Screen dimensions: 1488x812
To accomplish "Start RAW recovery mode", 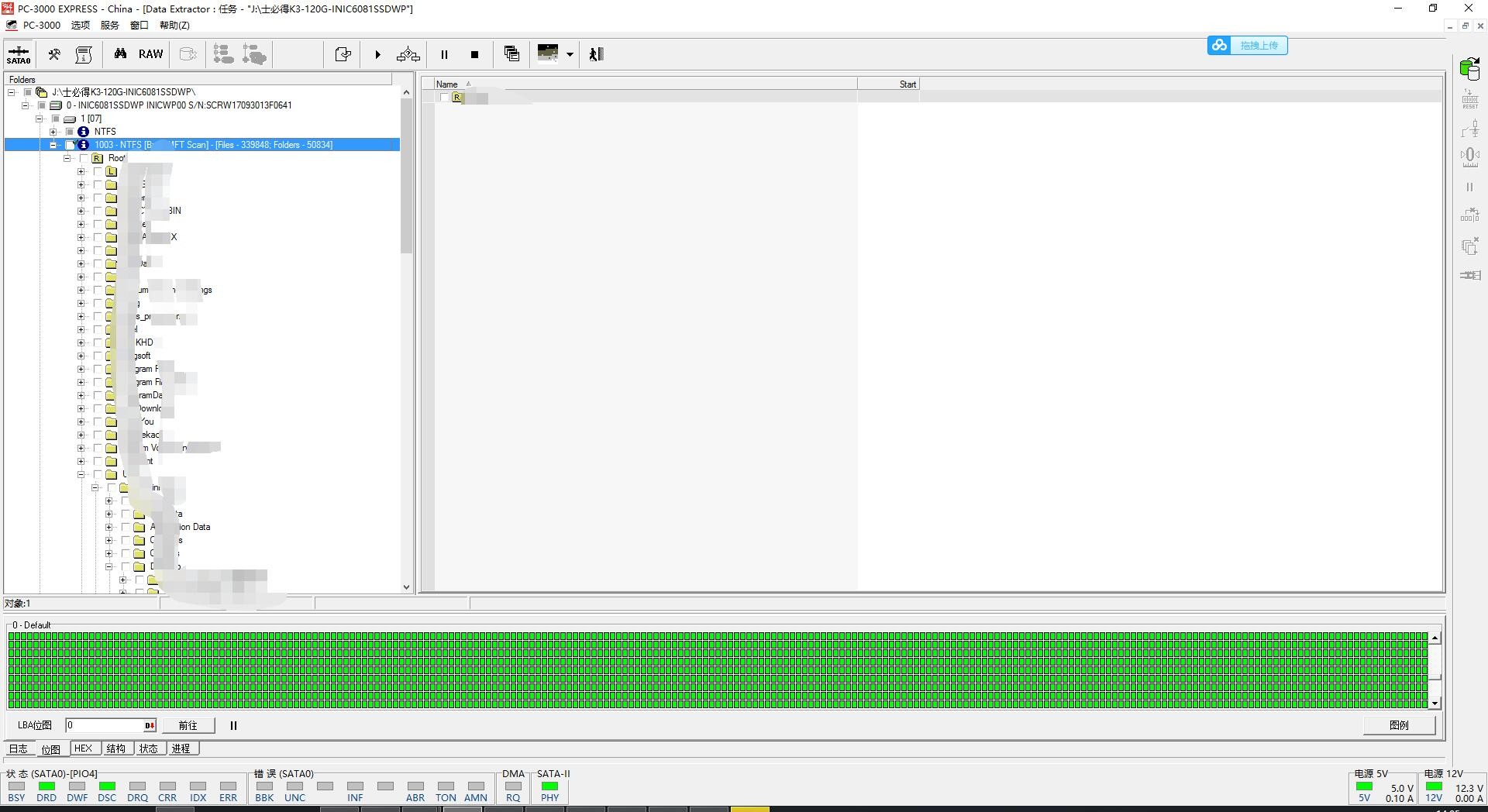I will coord(150,54).
